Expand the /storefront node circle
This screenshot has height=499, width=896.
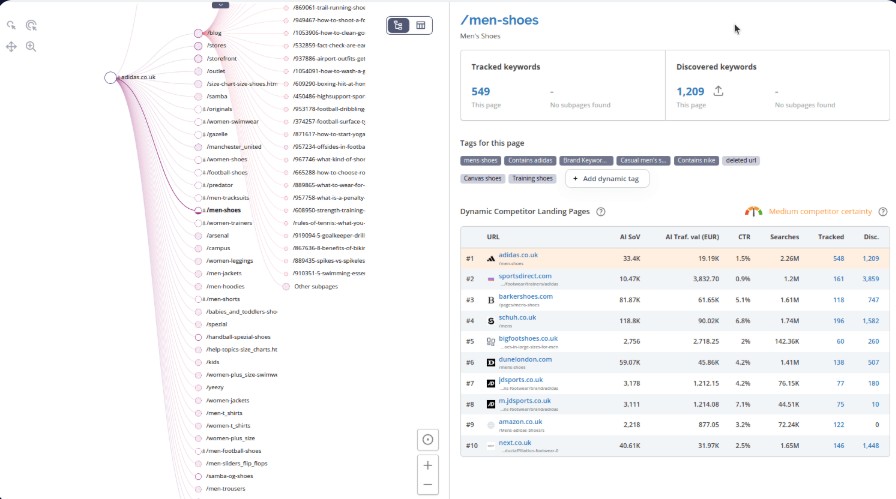tap(198, 58)
